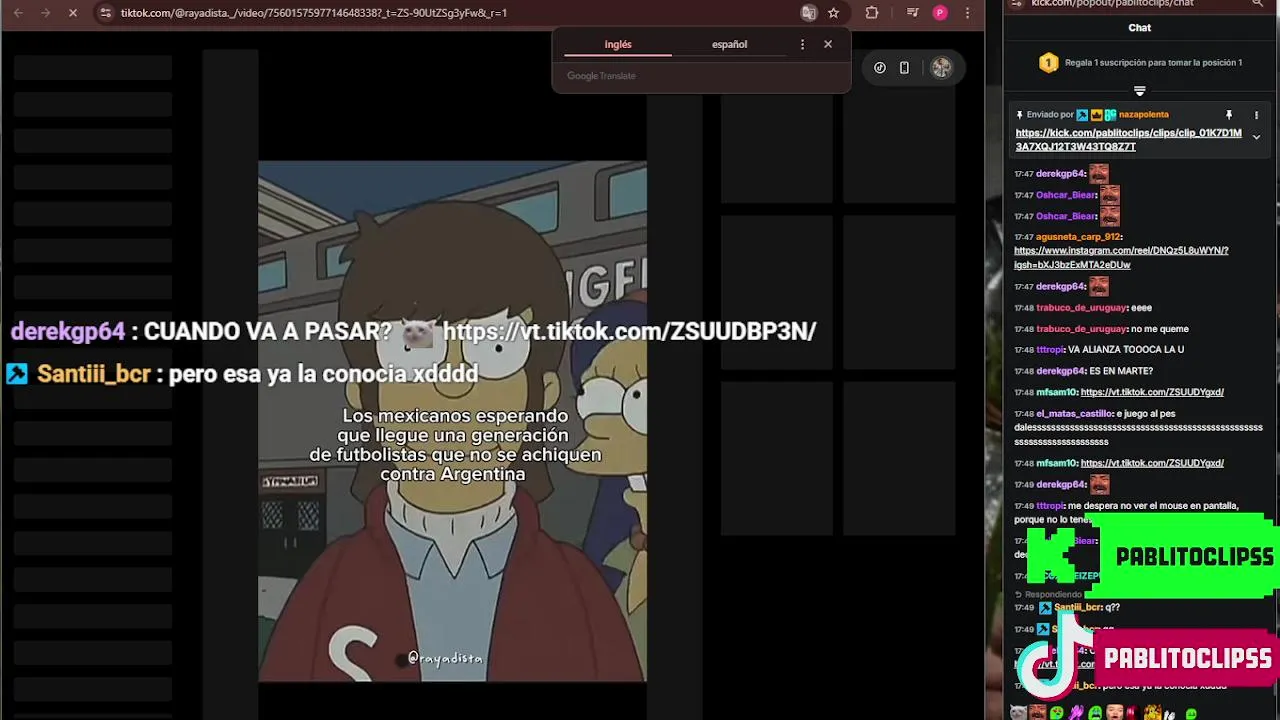Open the Chrome extensions puzzle icon
This screenshot has height=720, width=1280.
pyautogui.click(x=872, y=13)
